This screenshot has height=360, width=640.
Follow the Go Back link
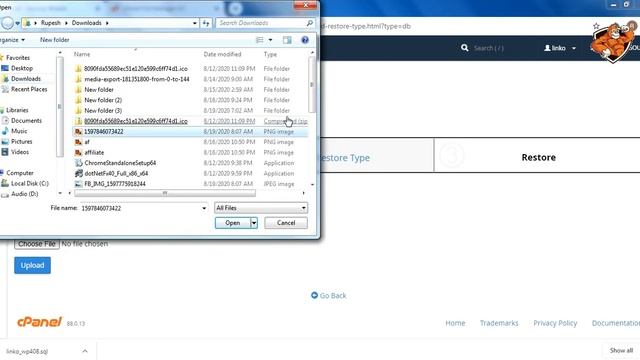coord(329,296)
